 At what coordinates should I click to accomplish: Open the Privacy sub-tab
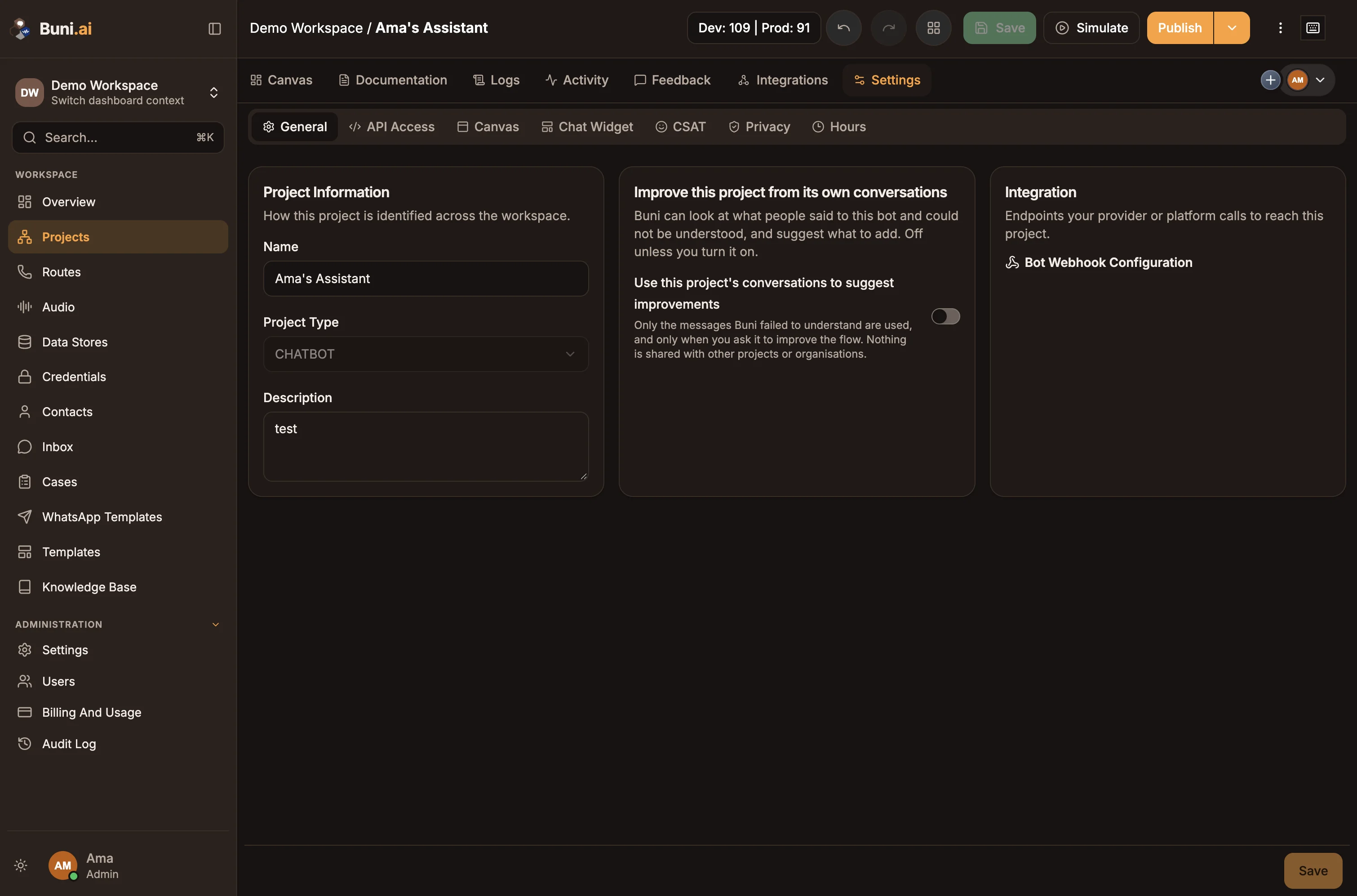tap(759, 127)
